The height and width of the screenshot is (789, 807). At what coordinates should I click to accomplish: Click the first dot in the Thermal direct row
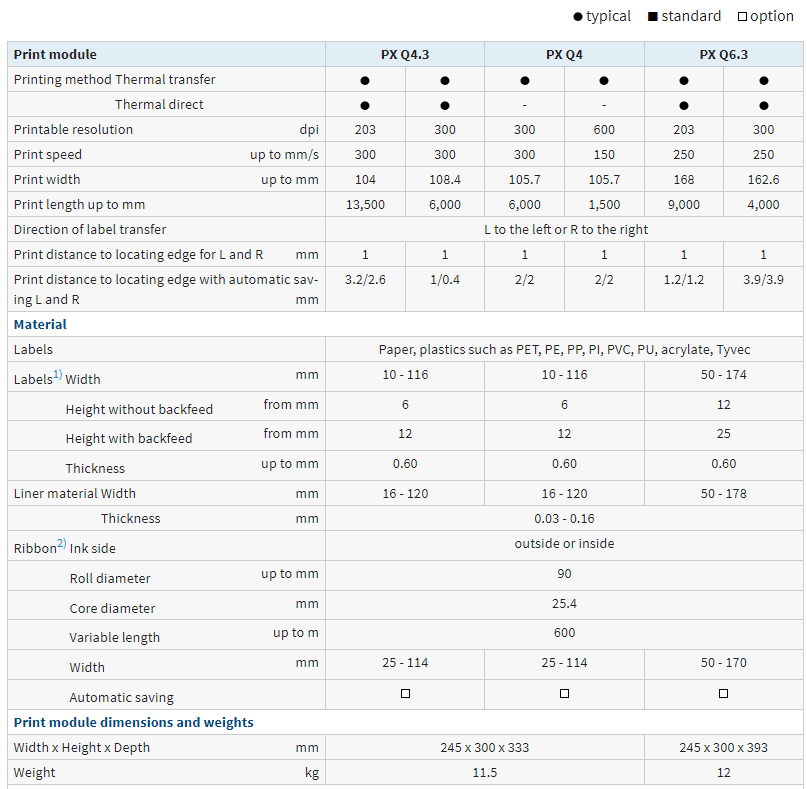coord(365,105)
